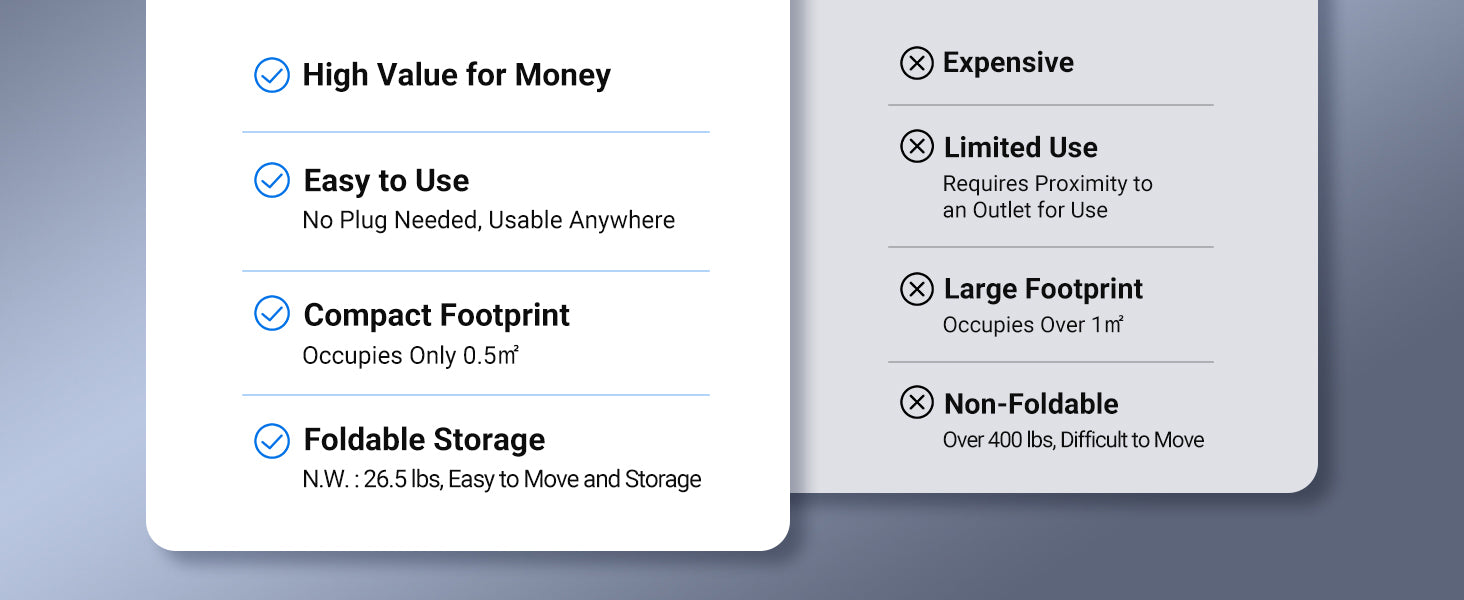This screenshot has height=600, width=1464.
Task: Click the X icon beside Non-Foldable
Action: (x=917, y=403)
